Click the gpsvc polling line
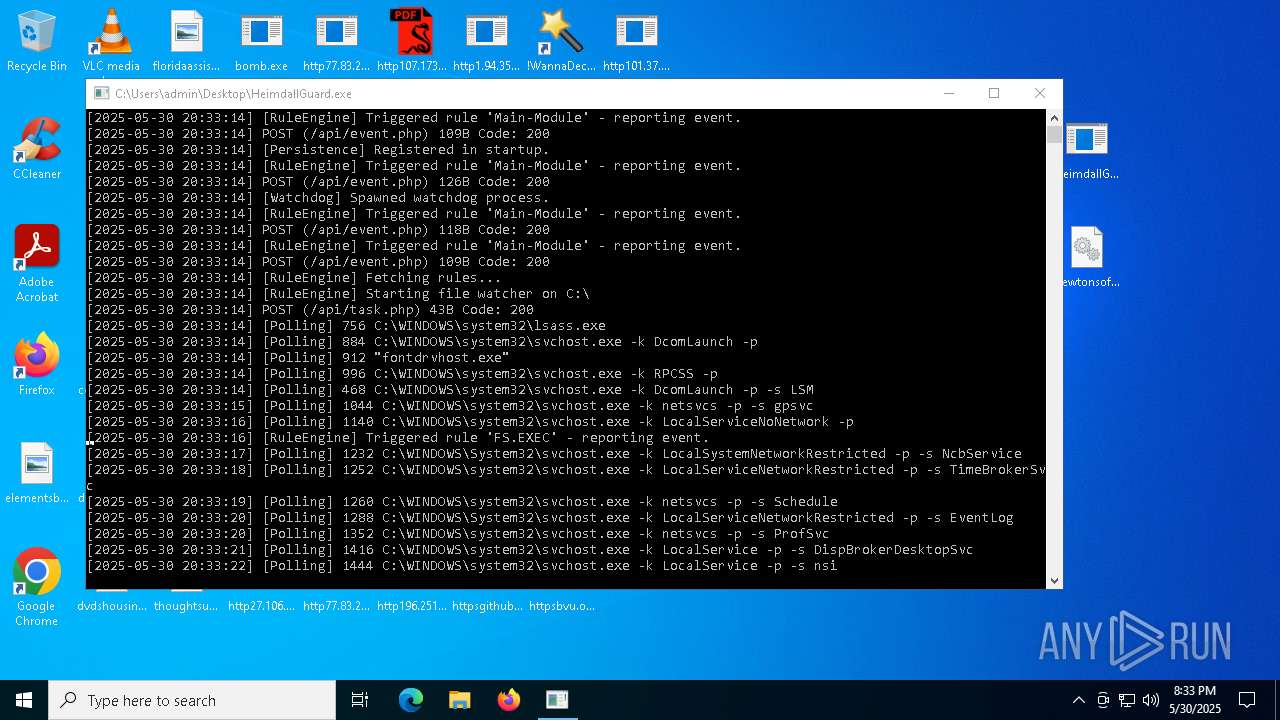 (450, 406)
